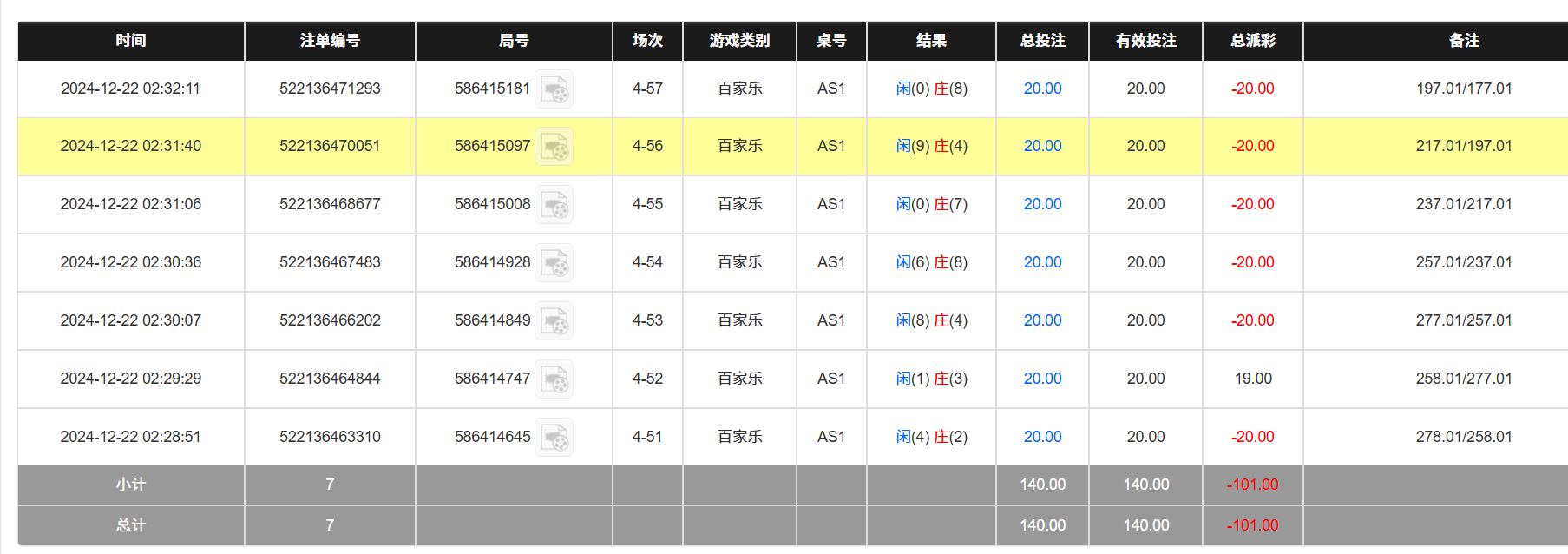1568x554 pixels.
Task: Select order number 522136463310
Action: coord(330,437)
